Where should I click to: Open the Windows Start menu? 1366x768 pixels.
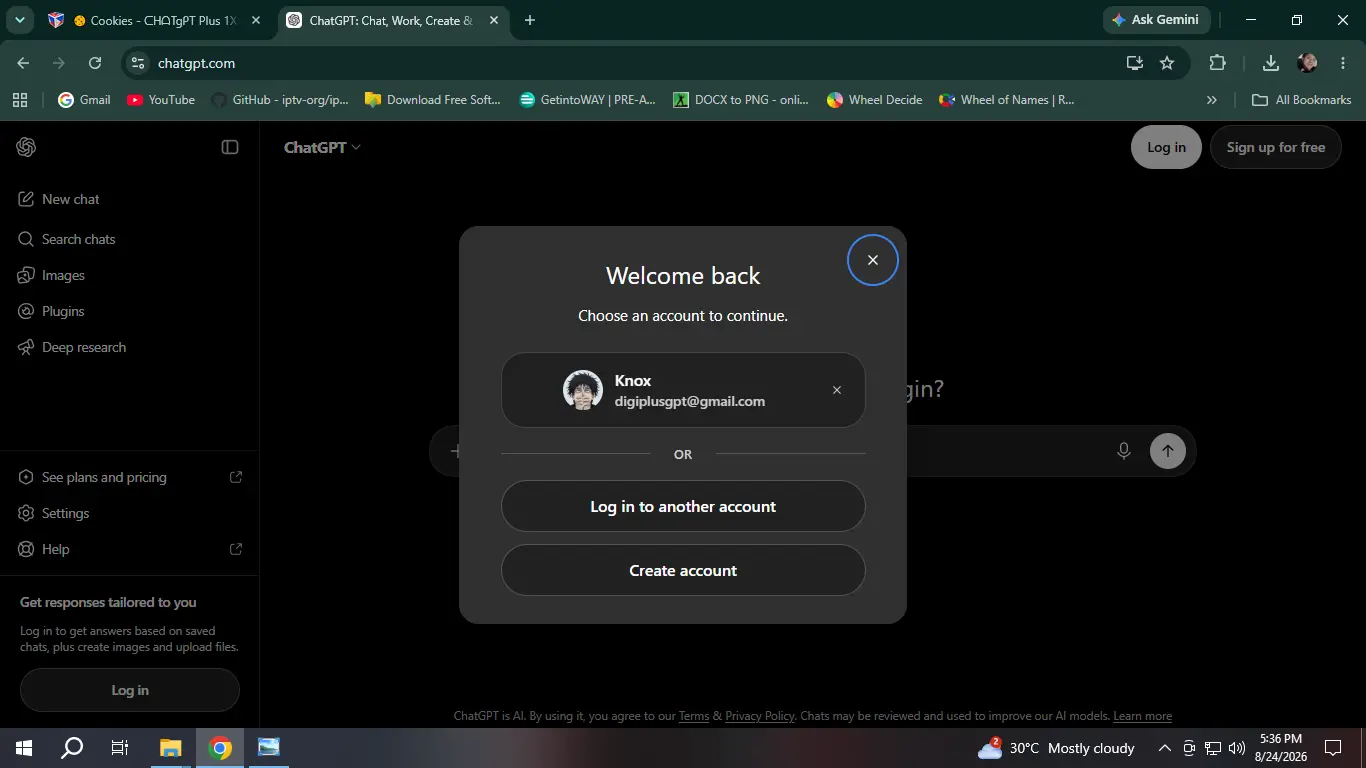(x=24, y=748)
